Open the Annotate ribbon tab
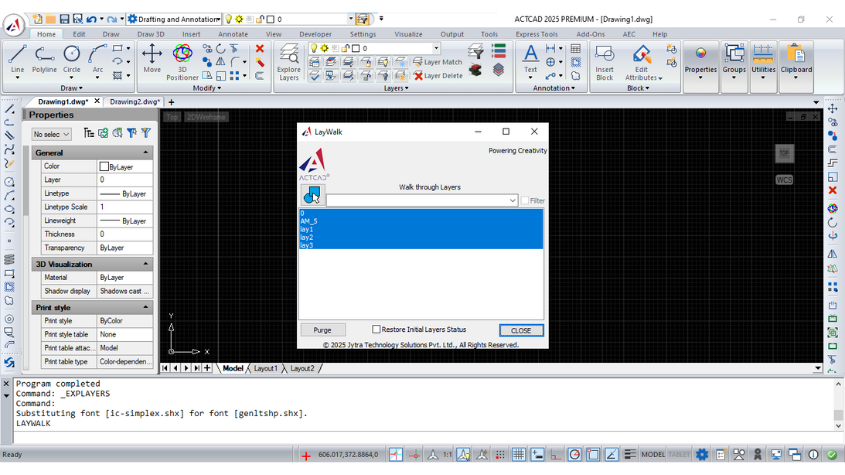Screen dimensions: 845x475 pyautogui.click(x=233, y=34)
